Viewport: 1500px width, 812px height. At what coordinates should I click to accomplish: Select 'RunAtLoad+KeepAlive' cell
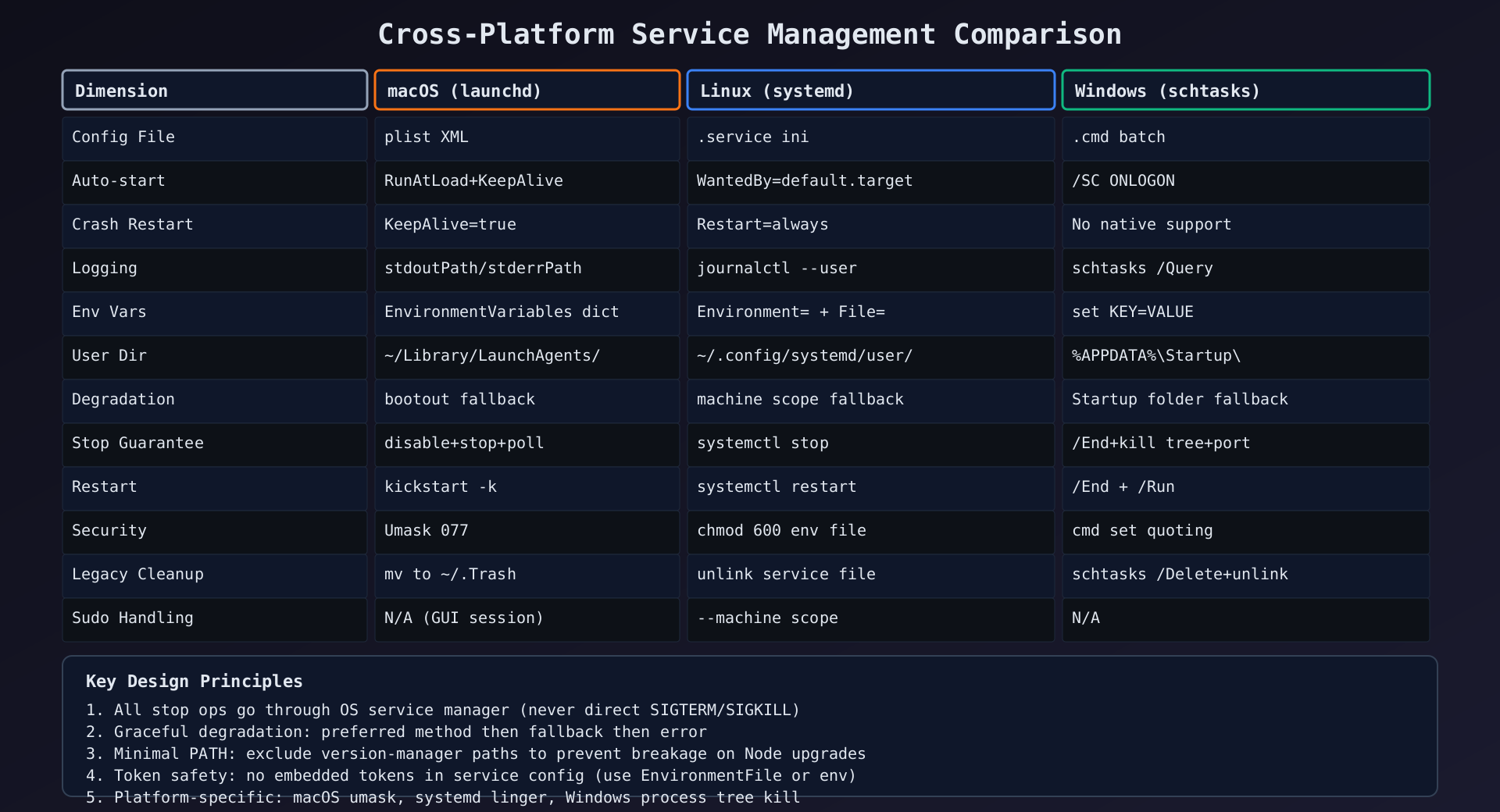click(527, 183)
